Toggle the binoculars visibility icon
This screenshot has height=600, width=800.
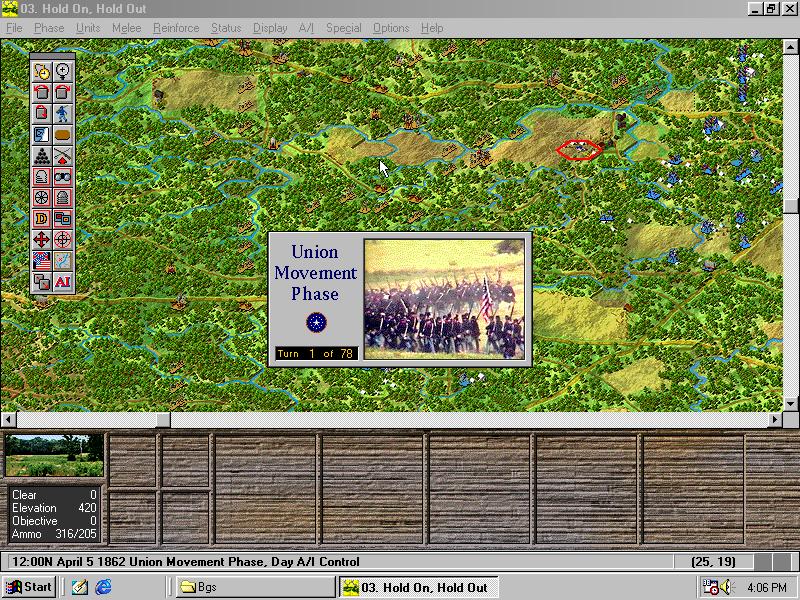click(x=63, y=176)
